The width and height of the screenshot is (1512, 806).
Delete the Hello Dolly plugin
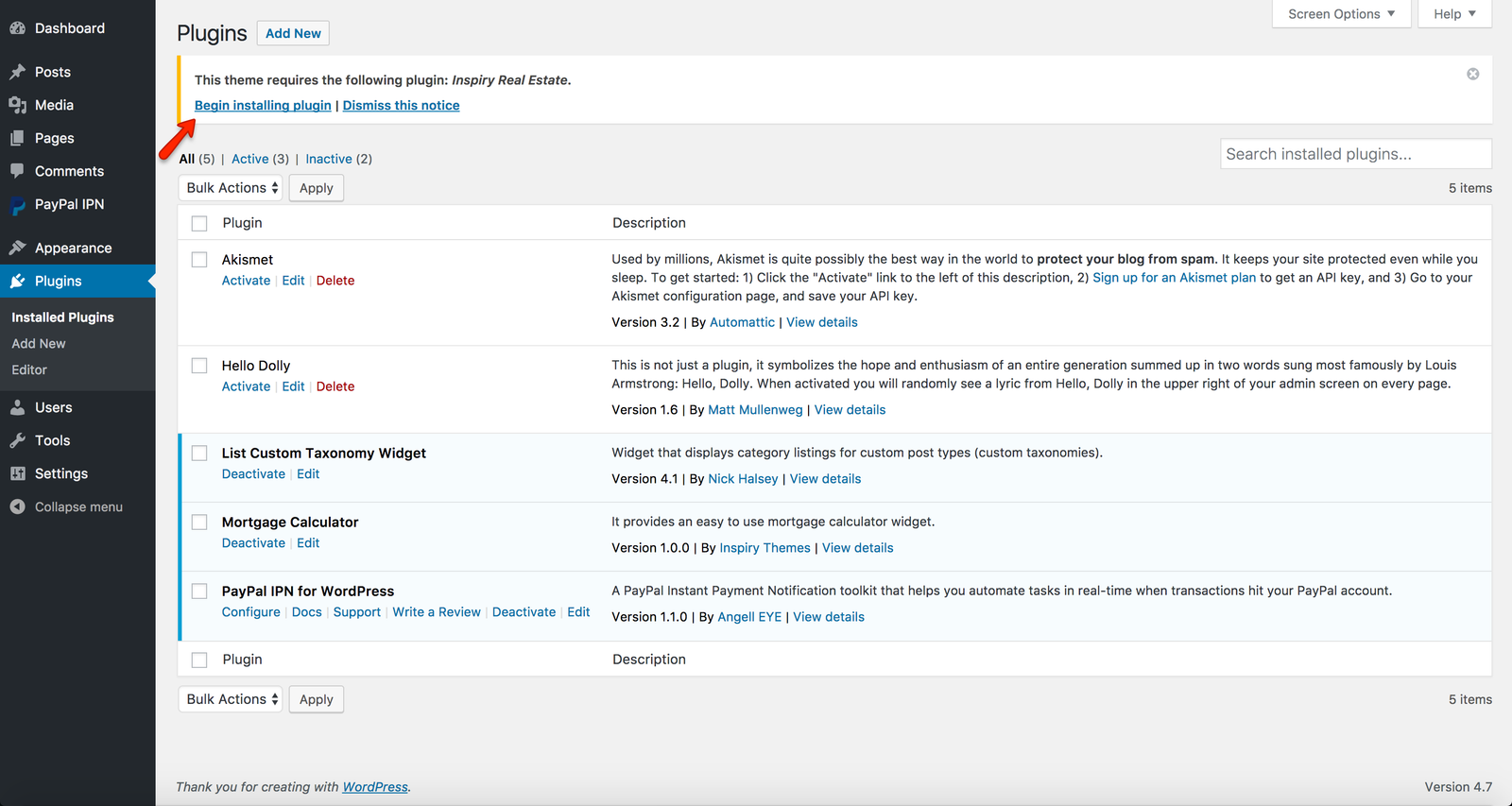pos(335,386)
